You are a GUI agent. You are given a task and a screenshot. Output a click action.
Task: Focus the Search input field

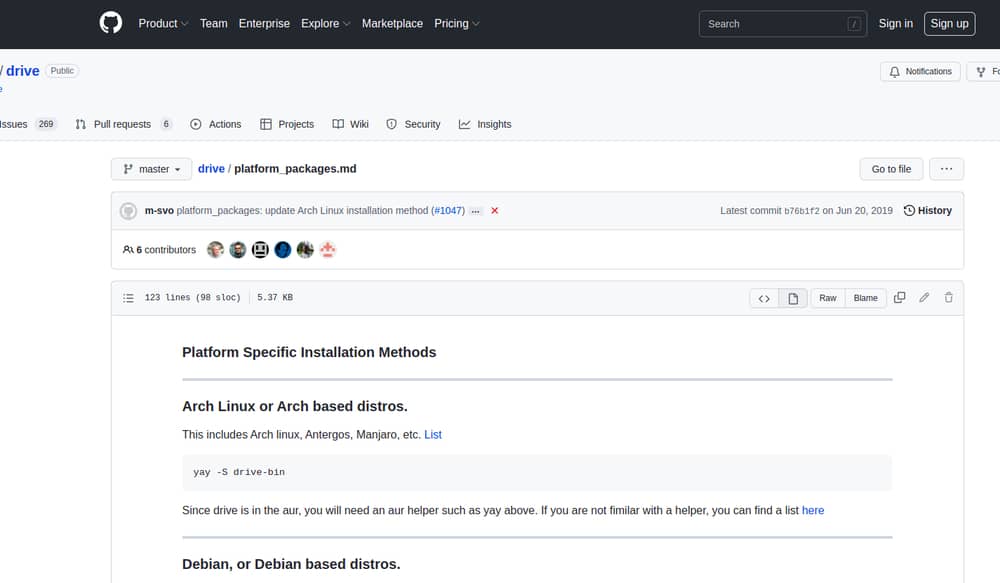[x=783, y=24]
